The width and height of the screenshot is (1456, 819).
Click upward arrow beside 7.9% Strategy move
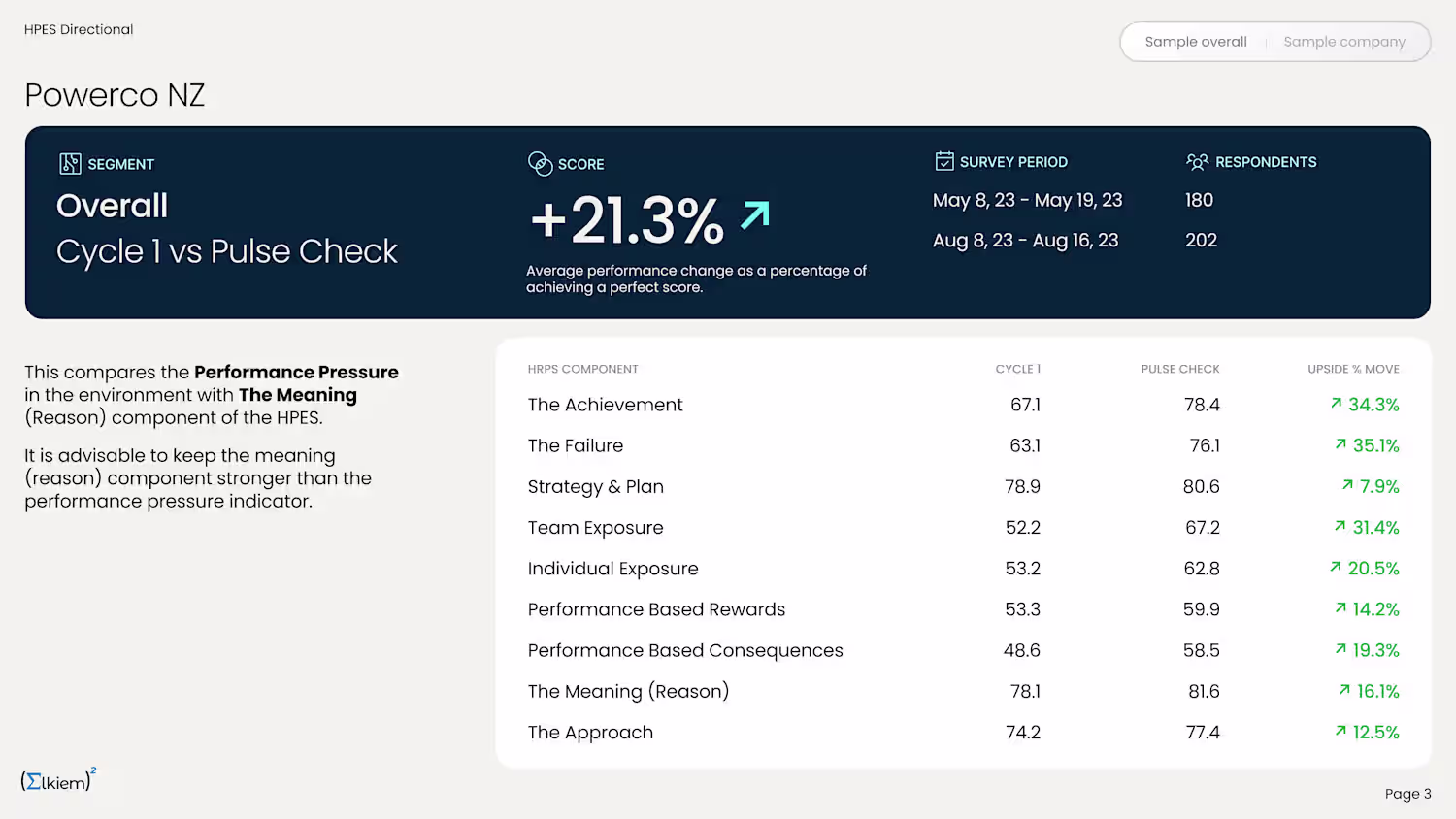[1347, 485]
